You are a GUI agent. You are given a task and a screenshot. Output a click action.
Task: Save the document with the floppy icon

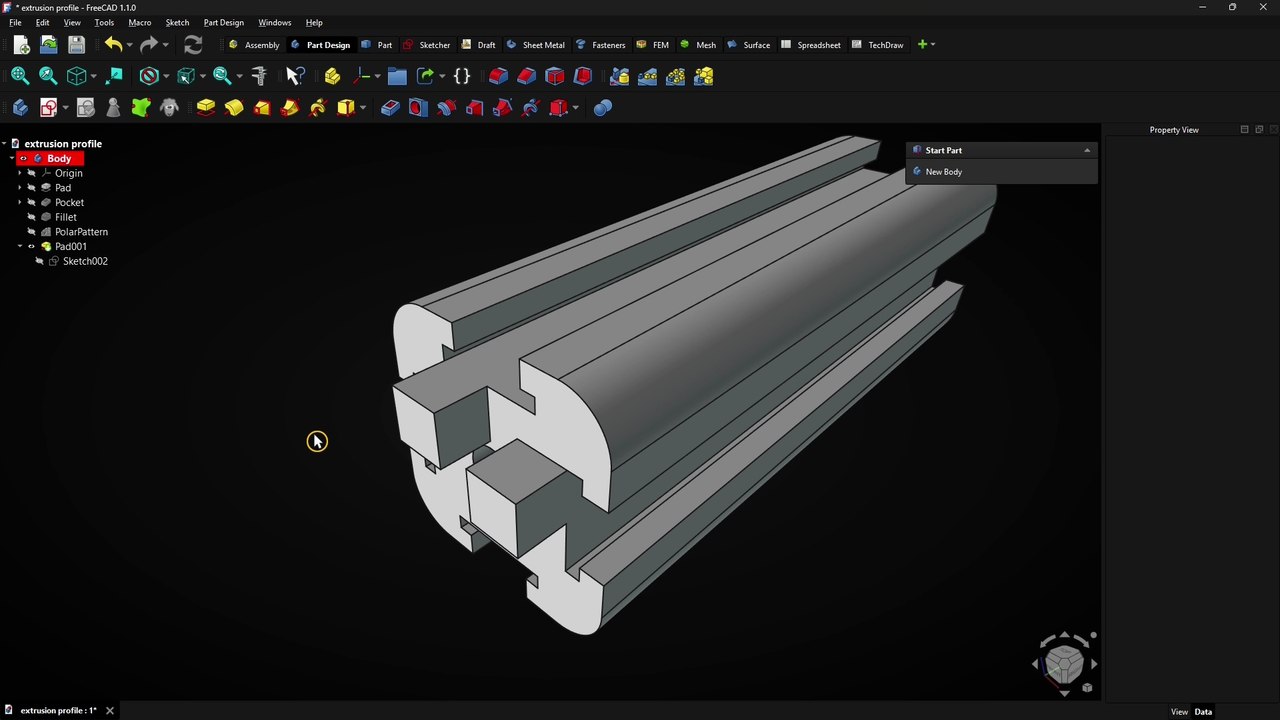click(x=76, y=45)
